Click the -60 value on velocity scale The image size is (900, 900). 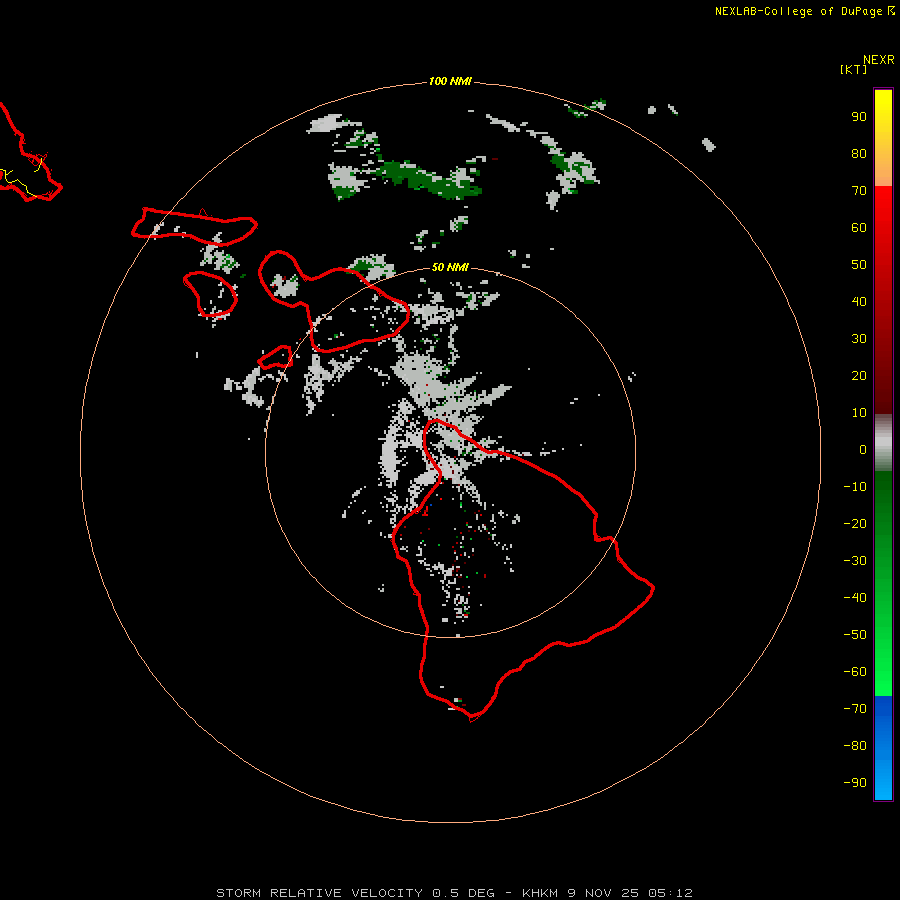[x=855, y=672]
